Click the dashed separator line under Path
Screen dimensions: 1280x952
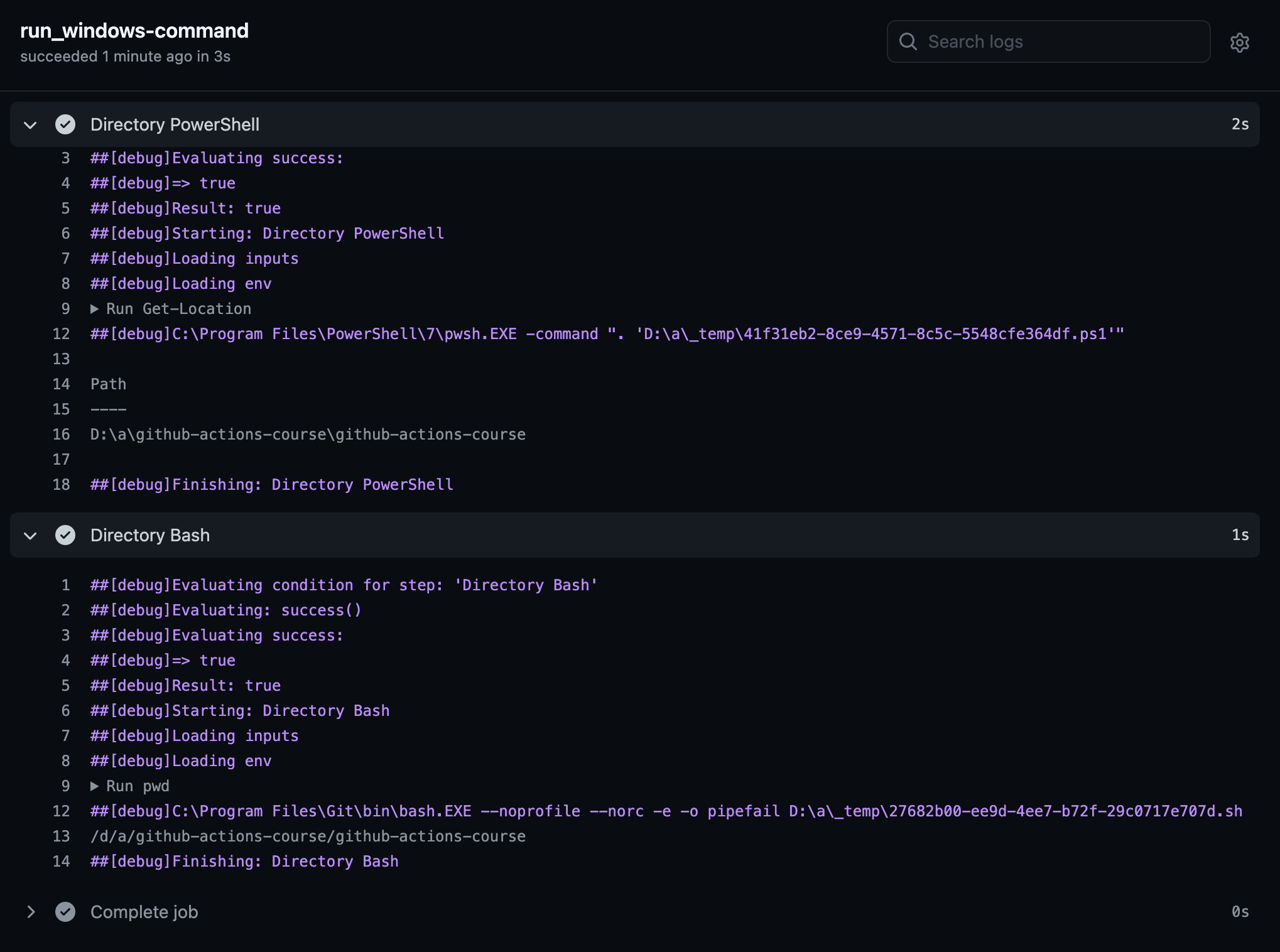coord(108,409)
